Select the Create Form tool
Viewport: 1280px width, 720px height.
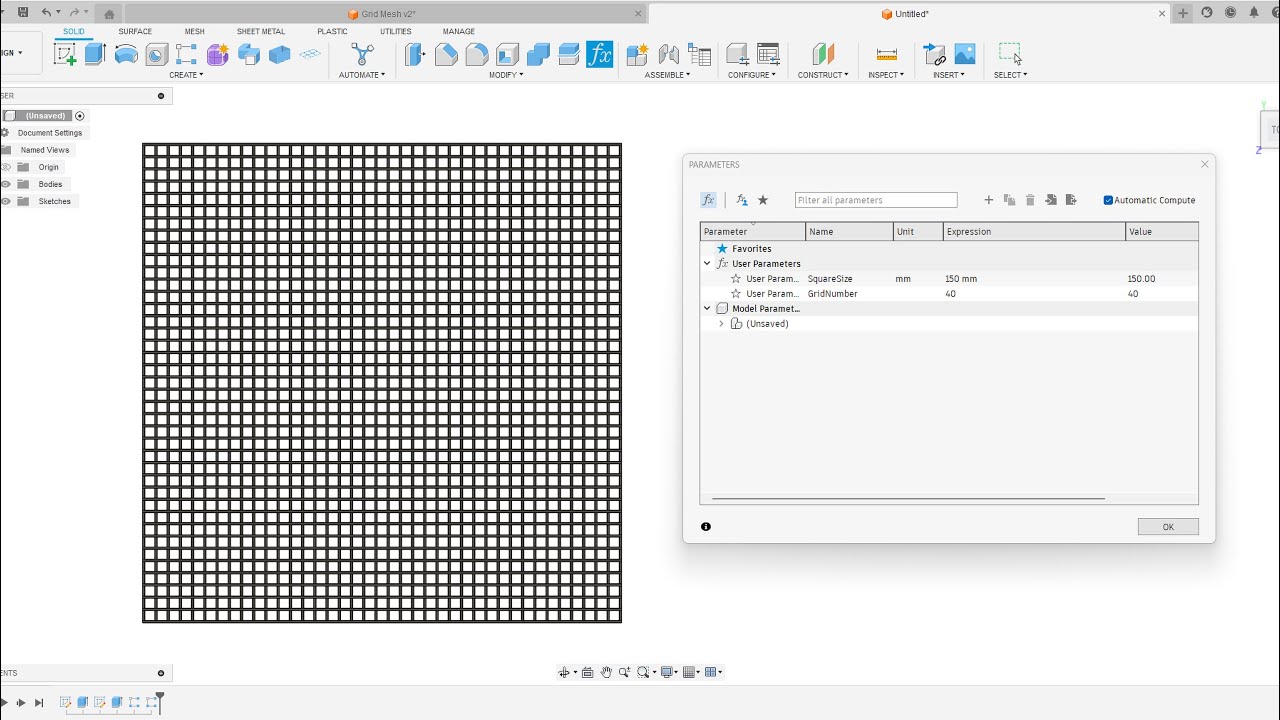217,55
